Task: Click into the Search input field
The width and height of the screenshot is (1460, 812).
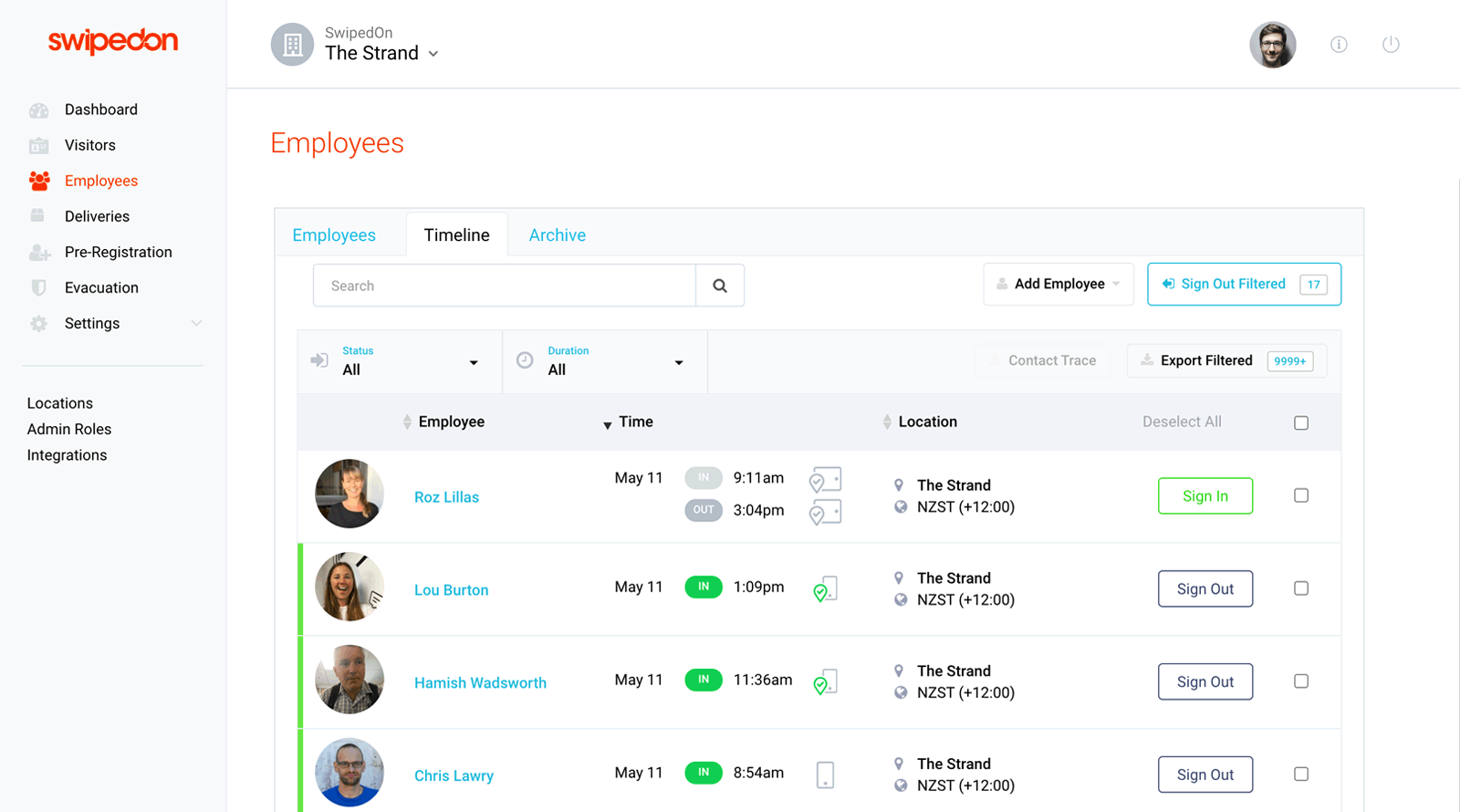Action: pyautogui.click(x=505, y=286)
